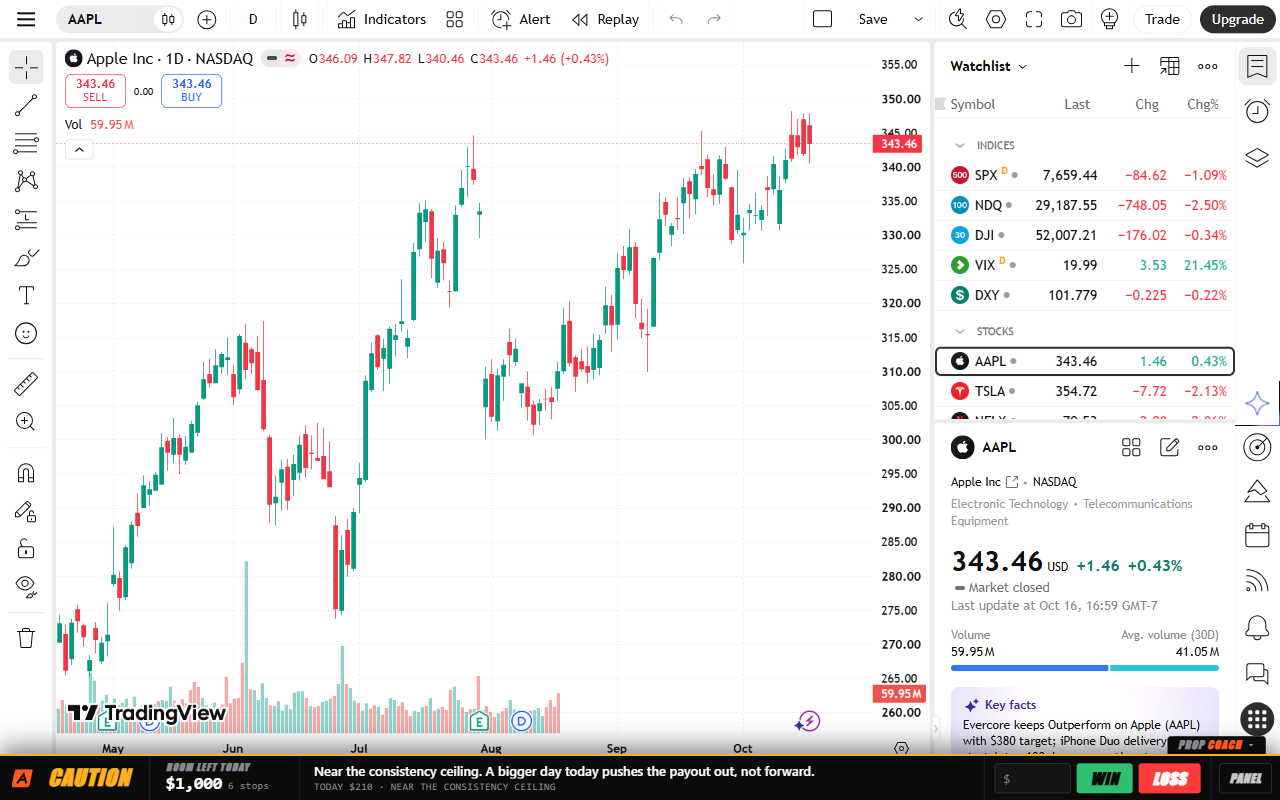Open news feed panel icon

(x=1257, y=581)
